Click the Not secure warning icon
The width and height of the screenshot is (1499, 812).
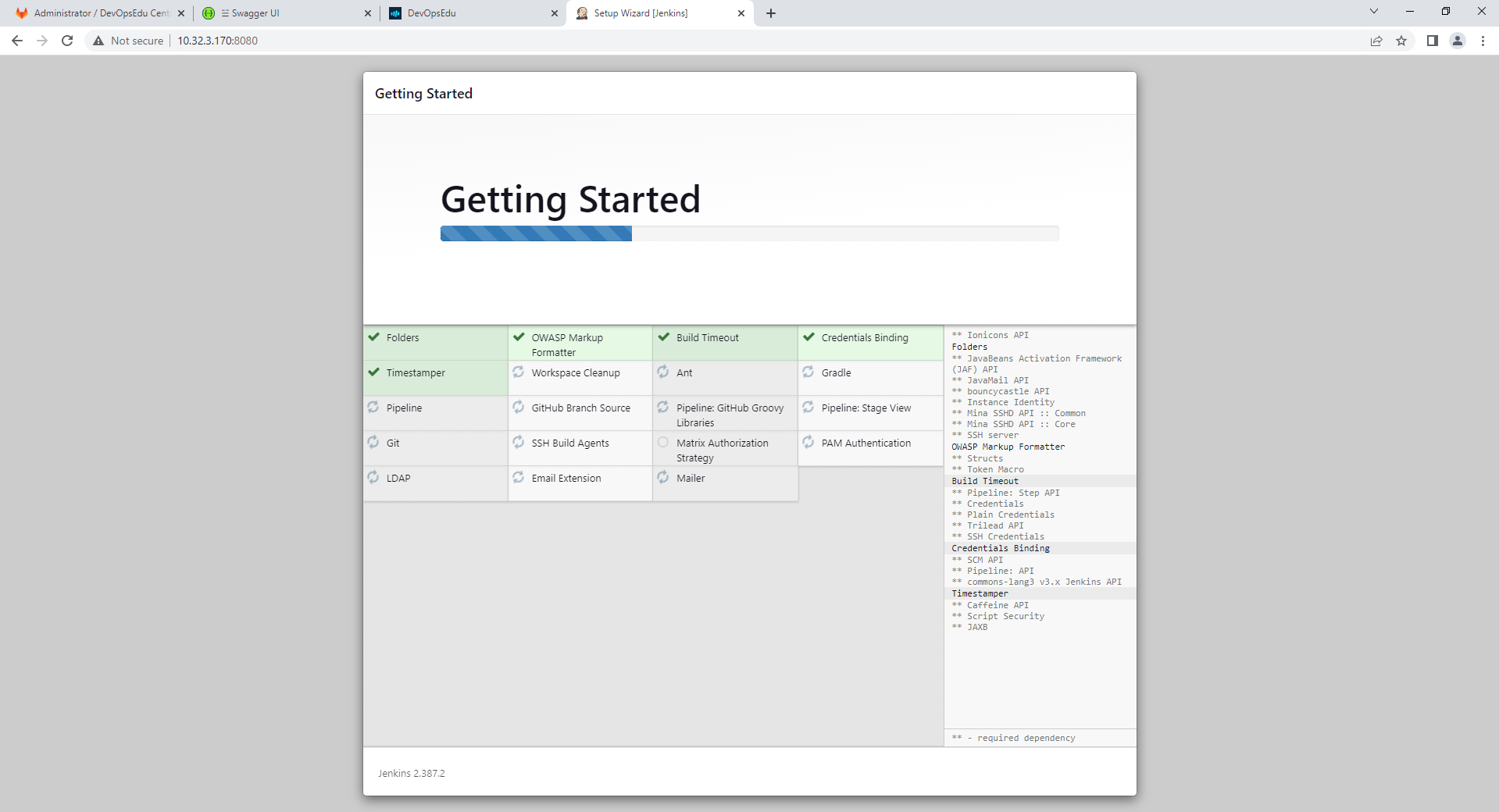point(98,41)
